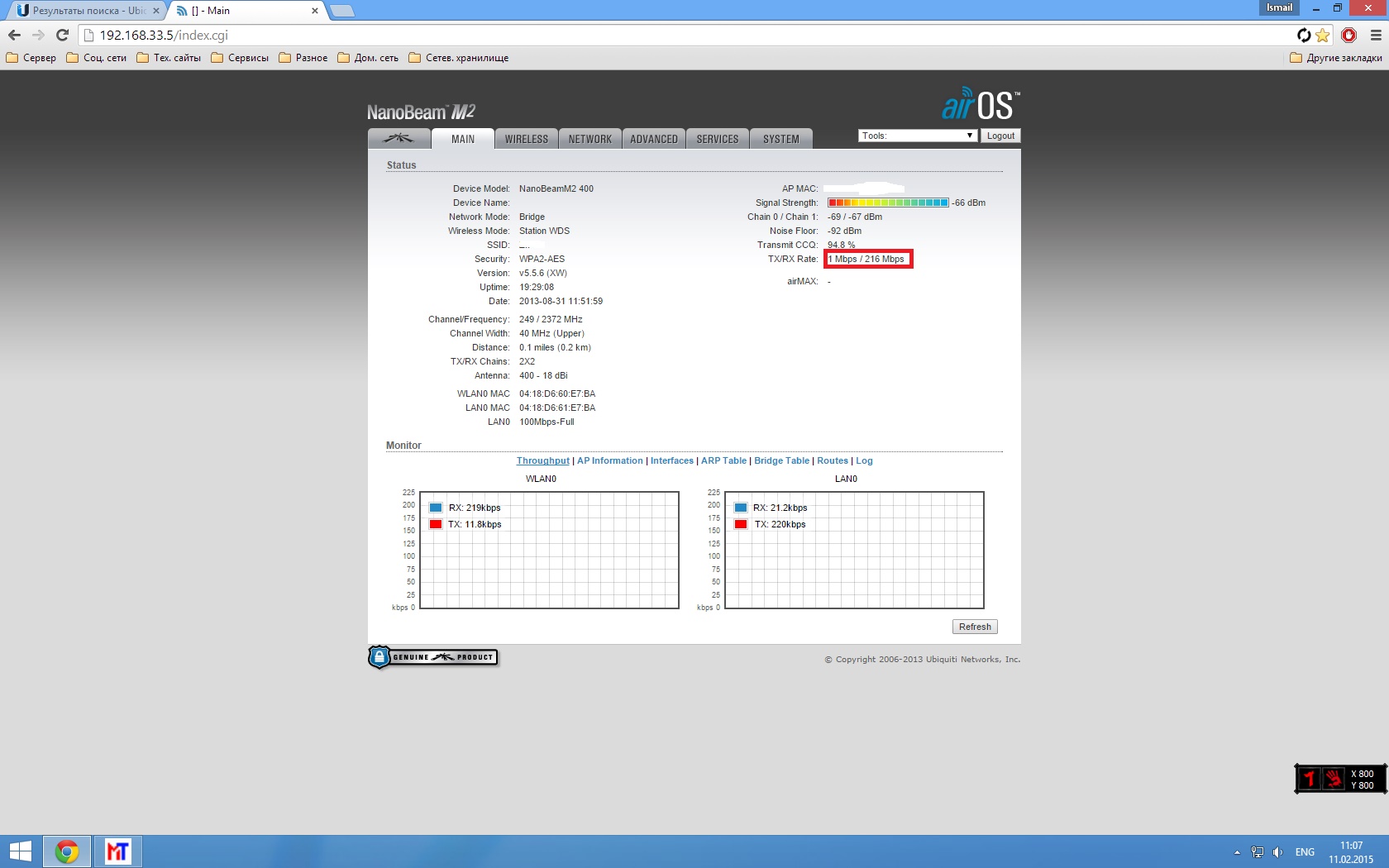Click the address bar URL field
The height and width of the screenshot is (868, 1389).
pos(686,35)
